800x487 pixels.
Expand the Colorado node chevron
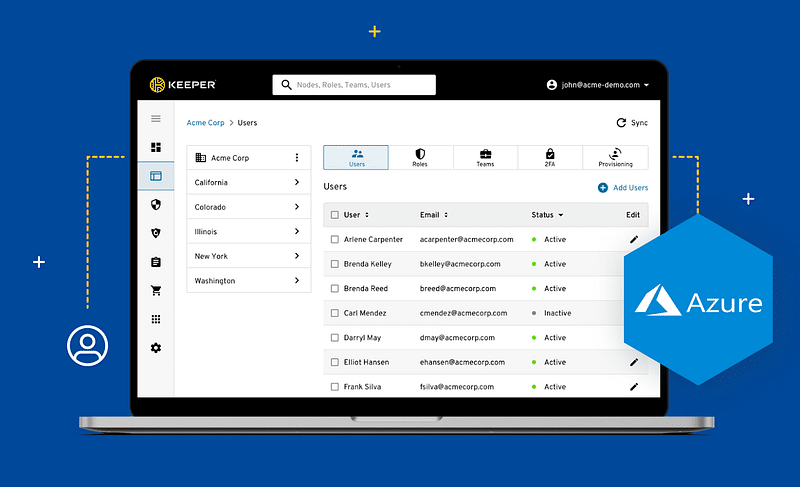point(297,207)
